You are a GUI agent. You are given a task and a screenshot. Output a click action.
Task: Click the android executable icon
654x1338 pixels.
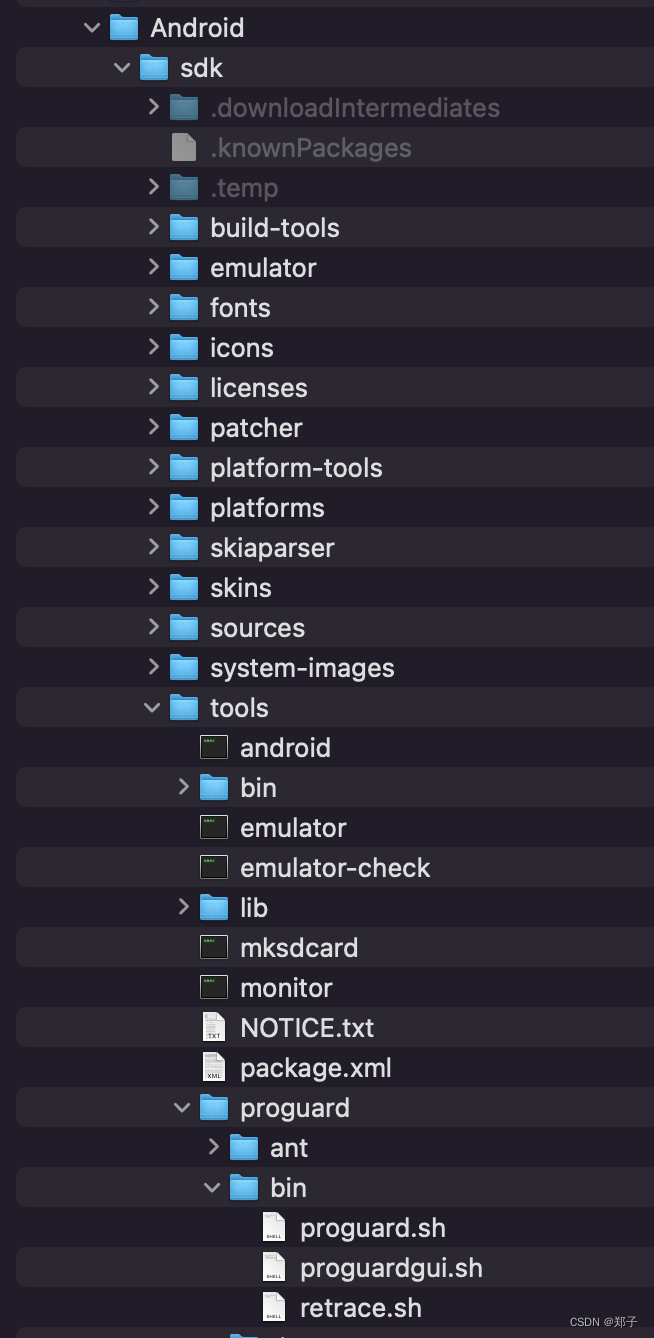coord(213,747)
